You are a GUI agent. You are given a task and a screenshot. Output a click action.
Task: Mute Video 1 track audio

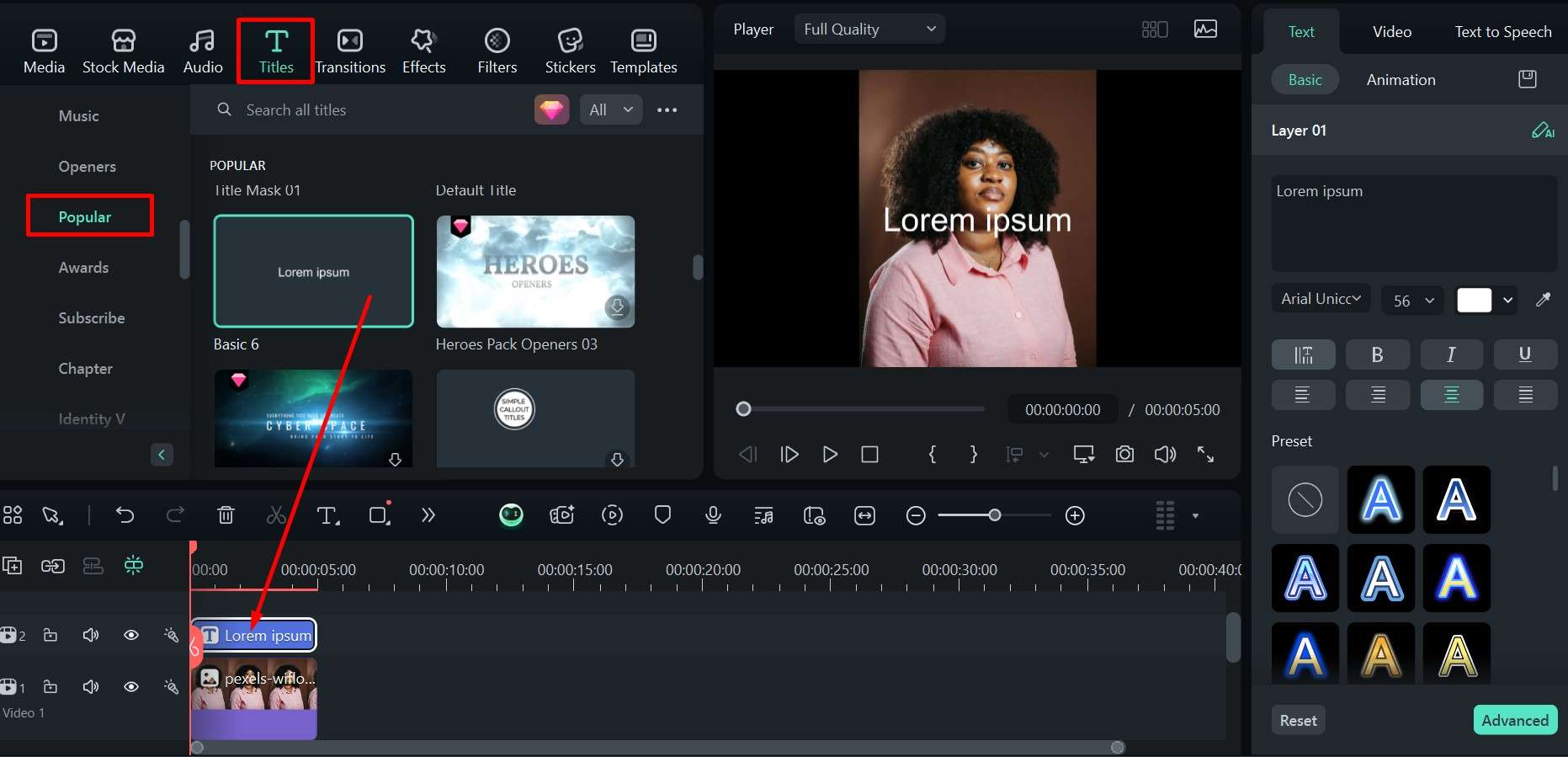(x=91, y=687)
